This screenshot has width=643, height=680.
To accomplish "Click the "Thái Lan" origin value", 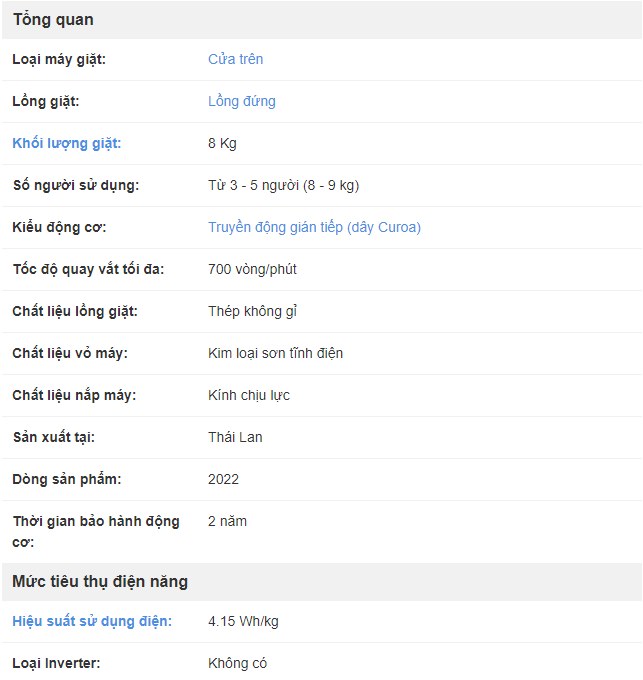I will [235, 437].
